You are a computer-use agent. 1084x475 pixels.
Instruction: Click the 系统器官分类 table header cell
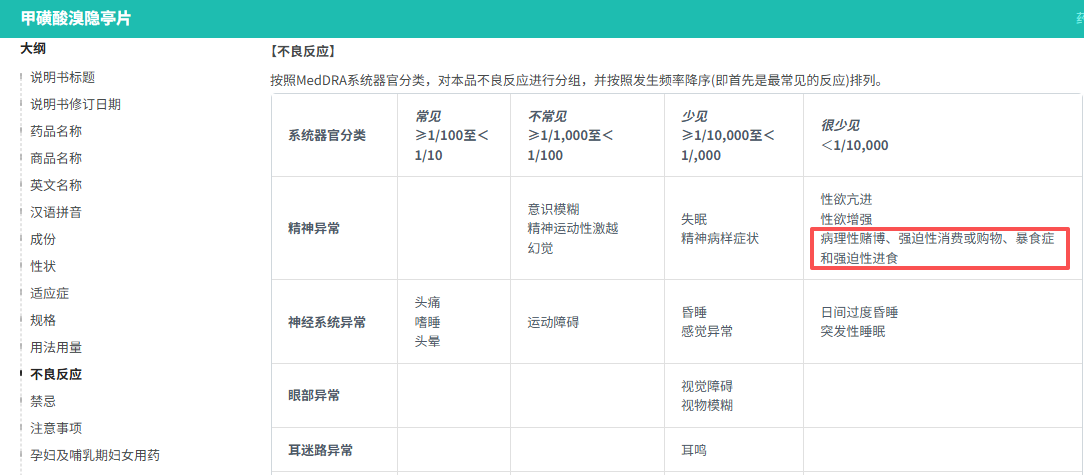coord(327,135)
